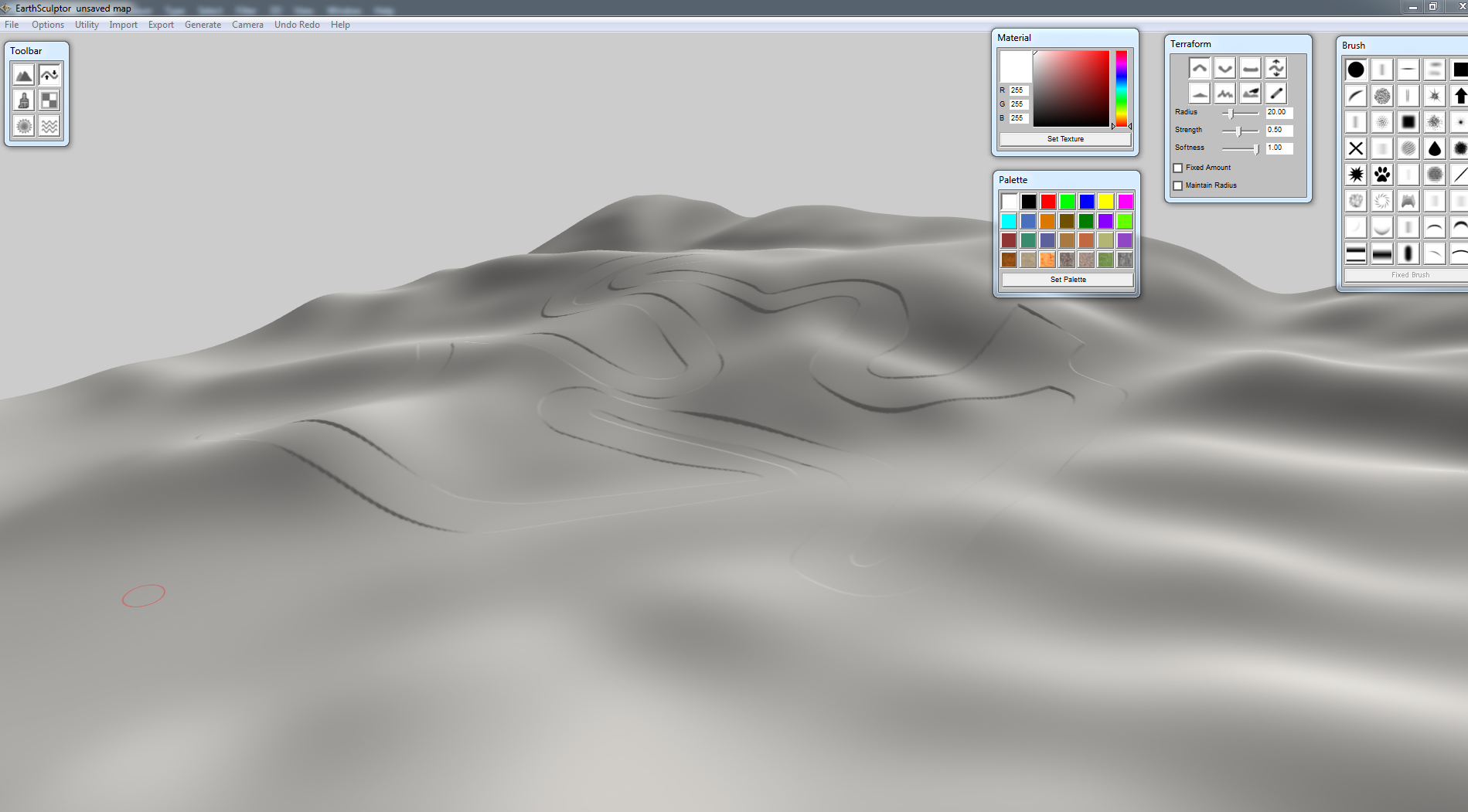The height and width of the screenshot is (812, 1468).
Task: Choose the Lower terrain mode in Terraform
Action: (x=1224, y=68)
